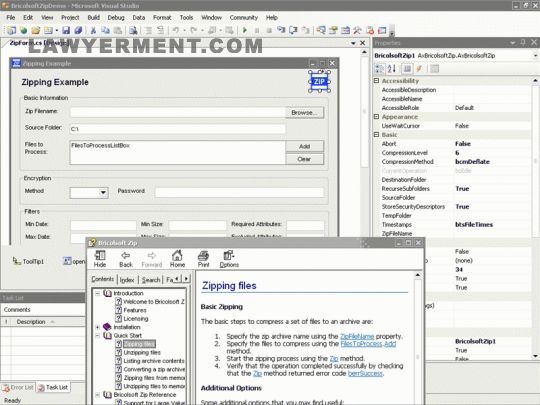Click the Redo arrow icon
540x405 pixels.
194,30
